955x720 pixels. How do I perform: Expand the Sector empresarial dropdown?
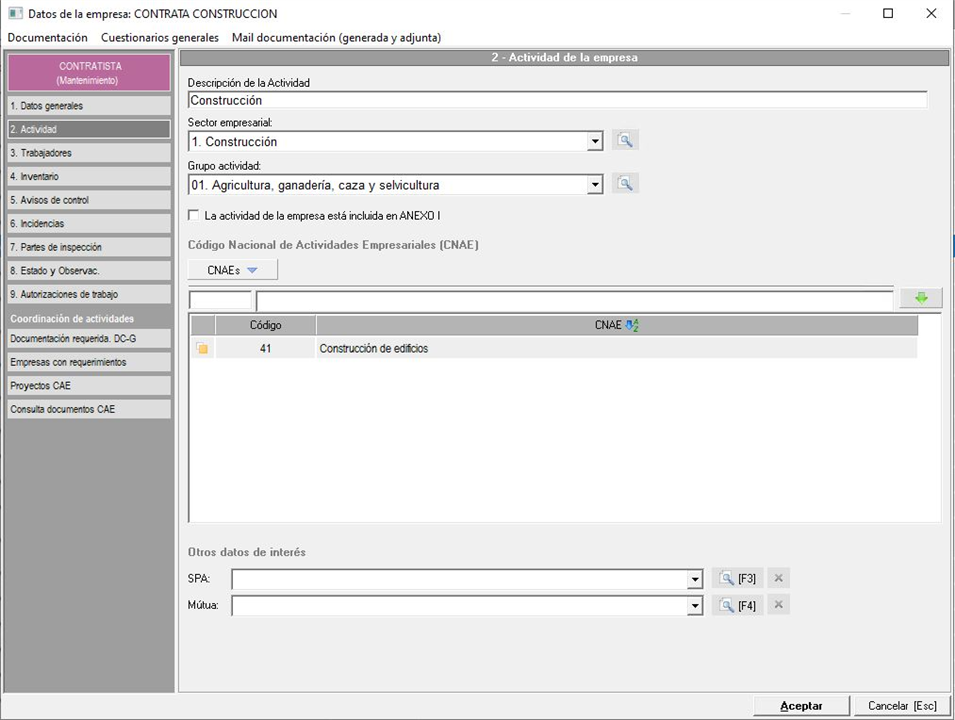(x=595, y=142)
